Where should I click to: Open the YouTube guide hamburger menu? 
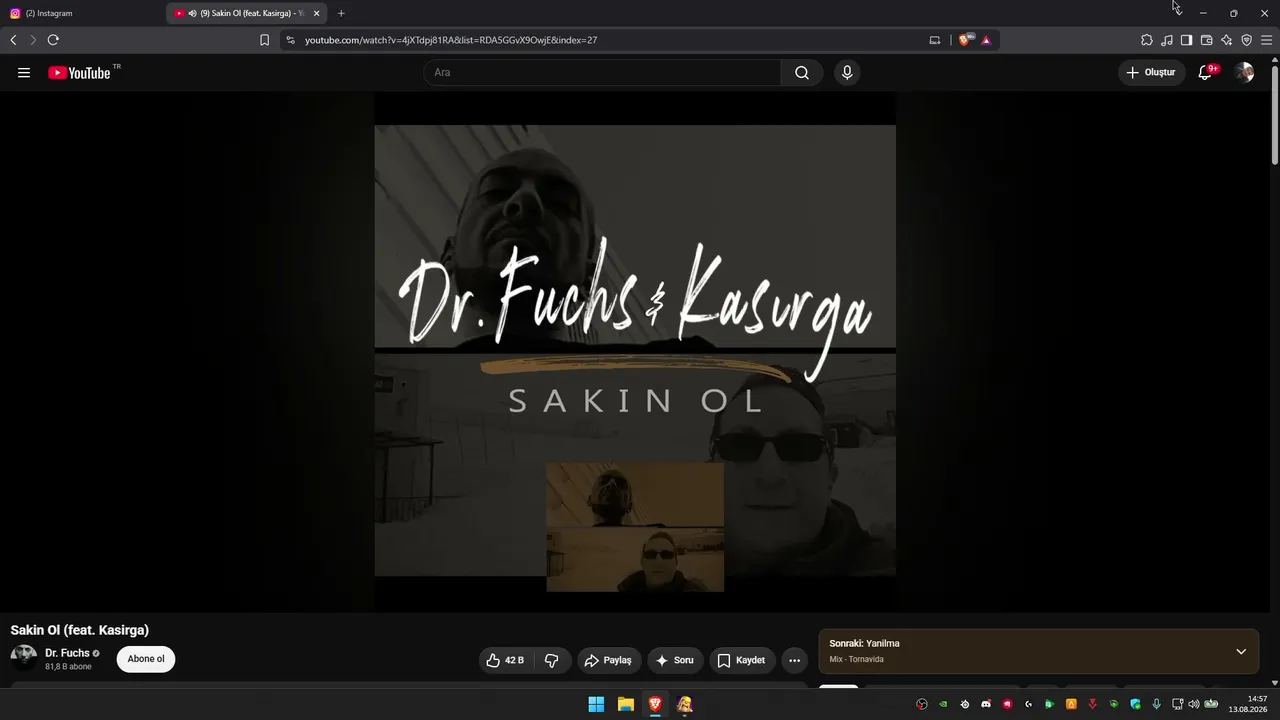24,73
